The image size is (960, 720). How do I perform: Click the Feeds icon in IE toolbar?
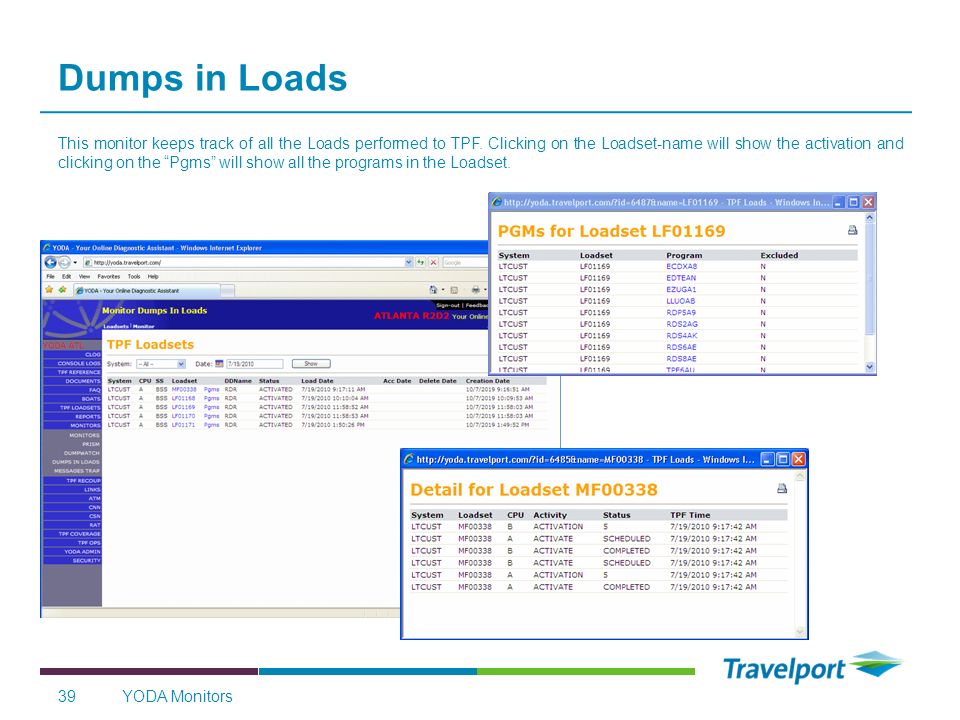point(454,290)
